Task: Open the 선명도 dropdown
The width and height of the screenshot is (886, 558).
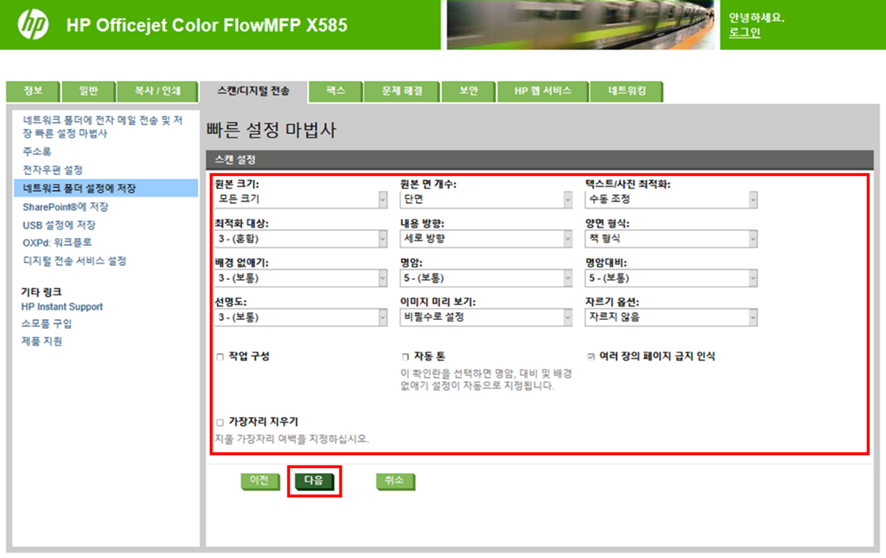Action: pyautogui.click(x=301, y=317)
